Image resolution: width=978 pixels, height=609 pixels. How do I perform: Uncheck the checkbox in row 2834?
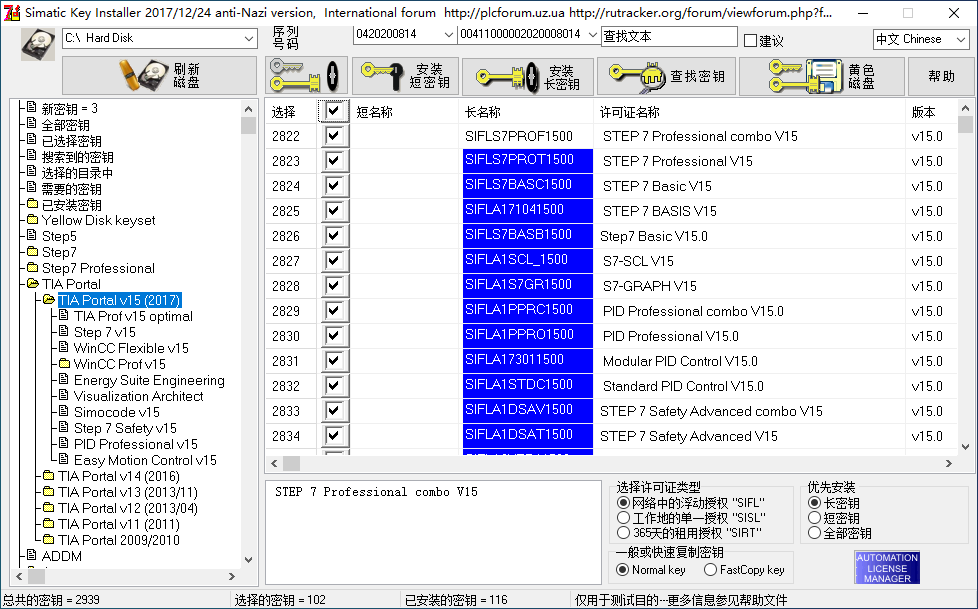click(x=334, y=435)
